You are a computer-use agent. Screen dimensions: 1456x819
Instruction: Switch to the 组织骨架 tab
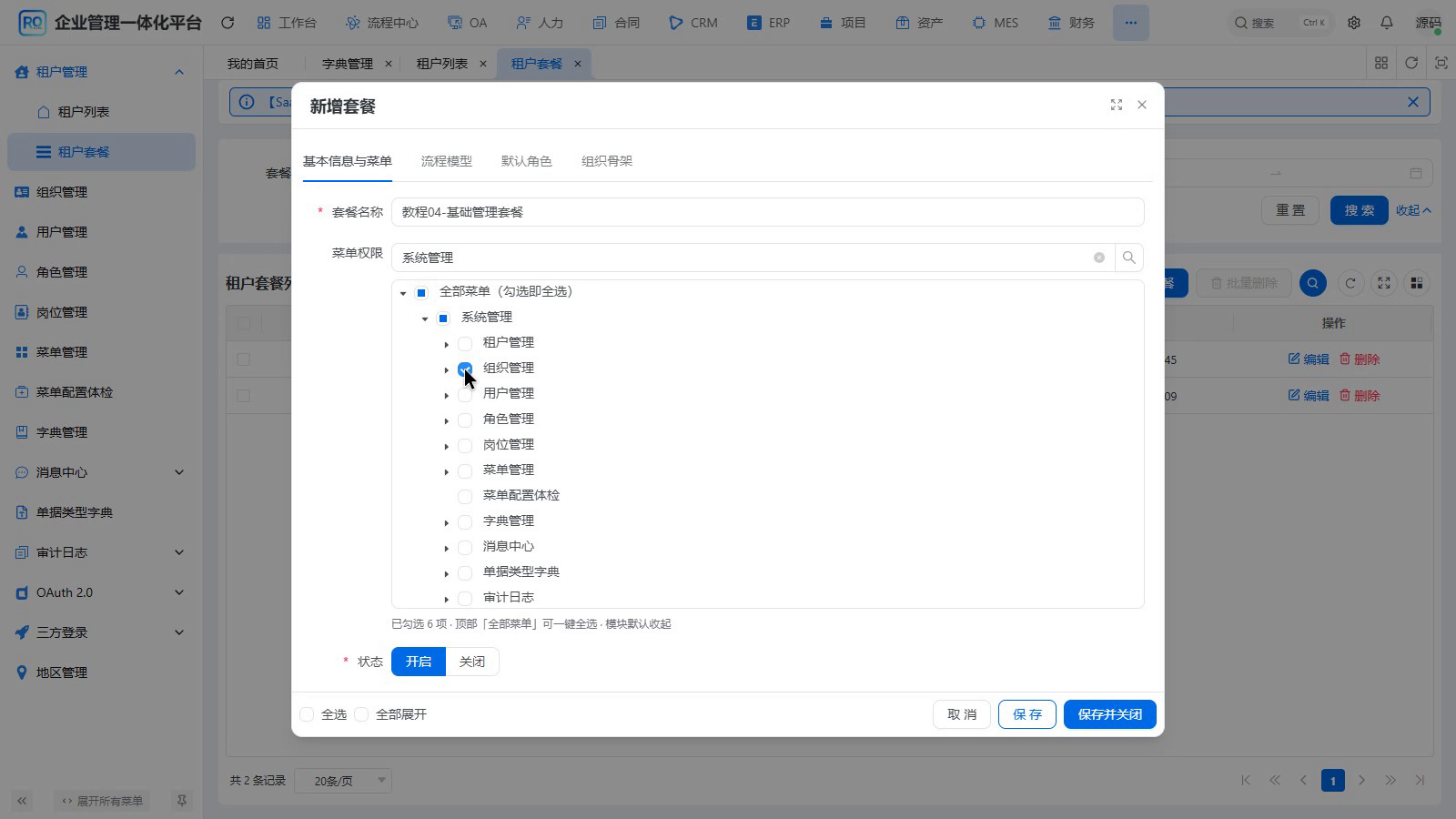click(x=607, y=161)
